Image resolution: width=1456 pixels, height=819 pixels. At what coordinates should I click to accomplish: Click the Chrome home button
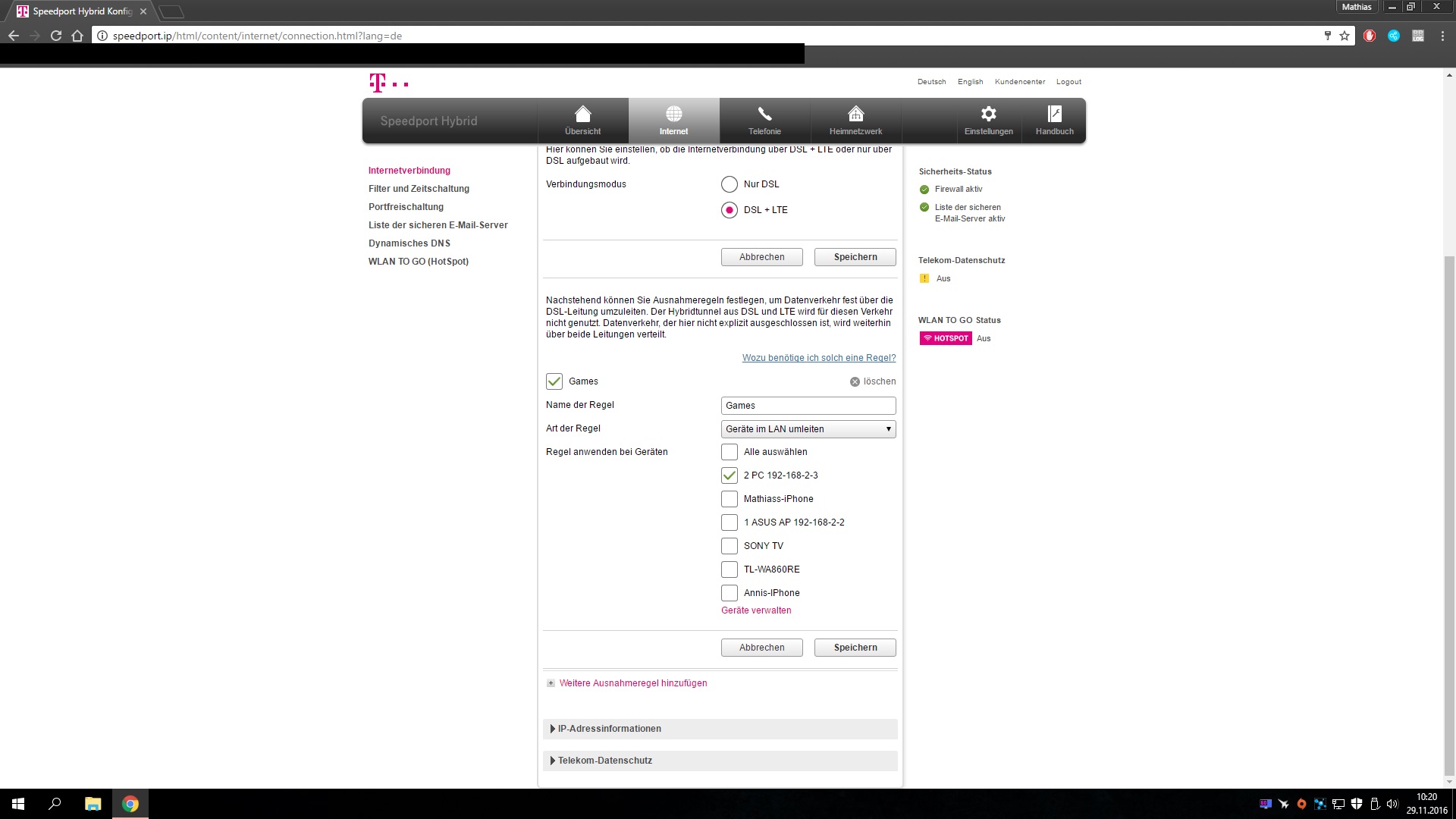click(x=77, y=36)
